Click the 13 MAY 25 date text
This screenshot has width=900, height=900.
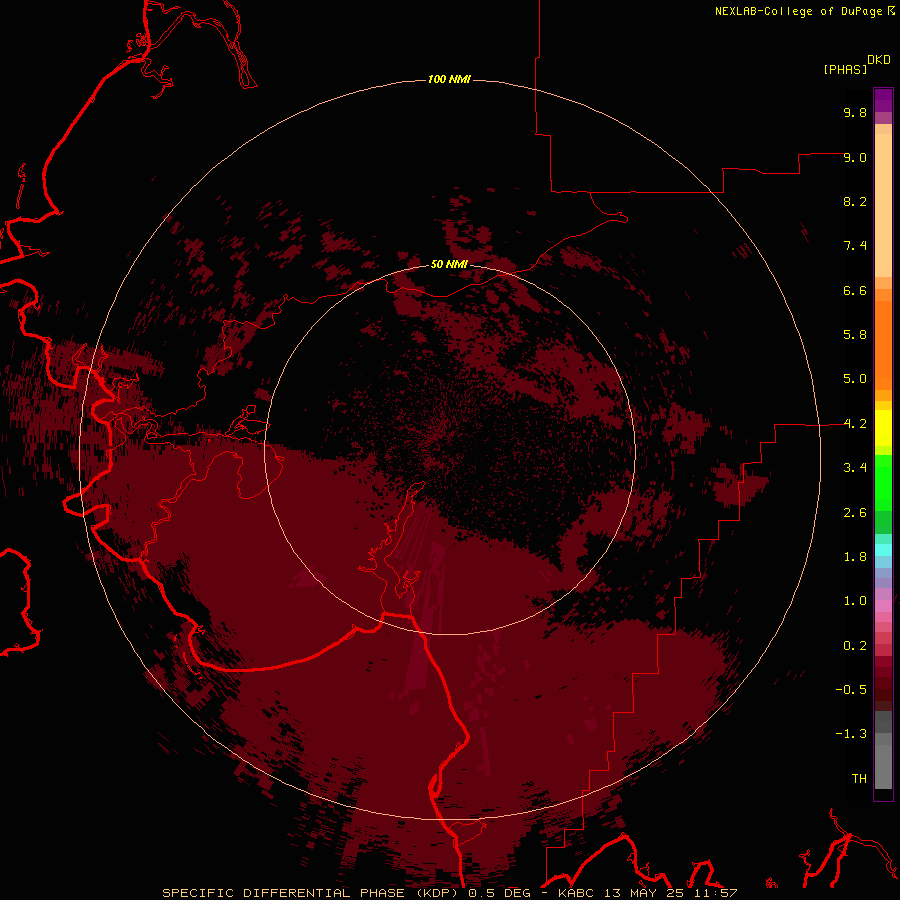click(x=644, y=893)
